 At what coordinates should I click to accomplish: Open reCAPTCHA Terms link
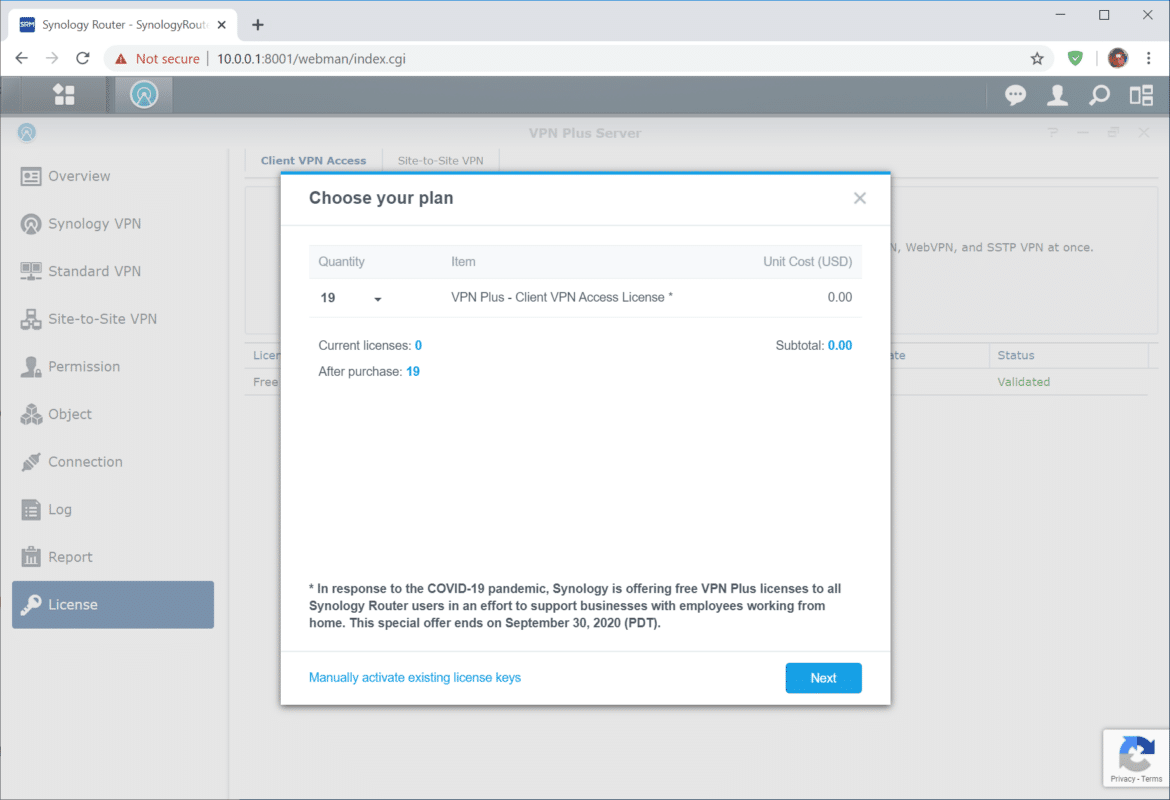point(1151,779)
